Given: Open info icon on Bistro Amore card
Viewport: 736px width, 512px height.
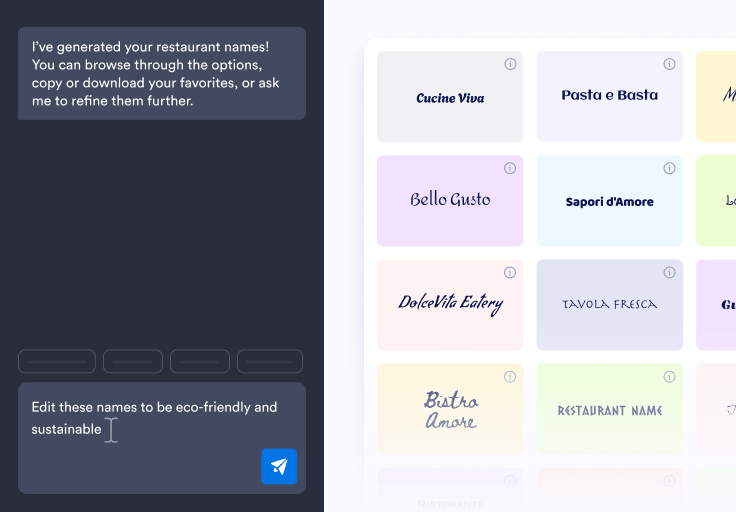Looking at the screenshot, I should [510, 376].
